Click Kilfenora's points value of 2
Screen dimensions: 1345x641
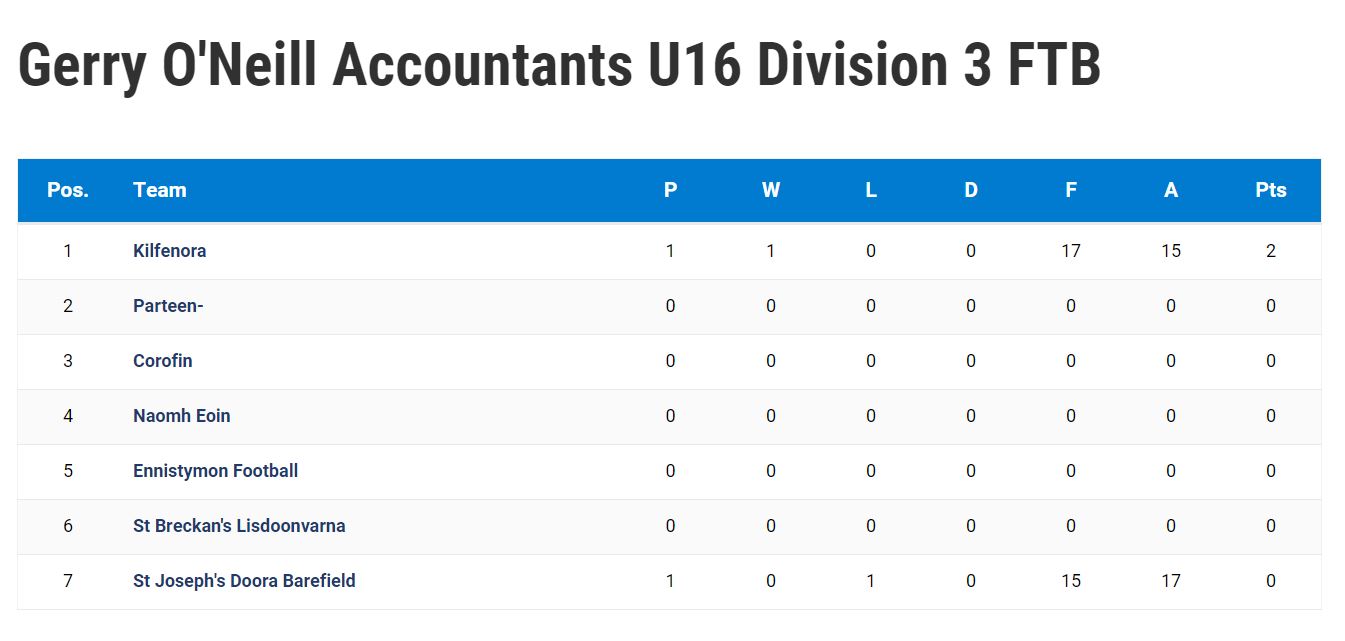coord(1271,251)
